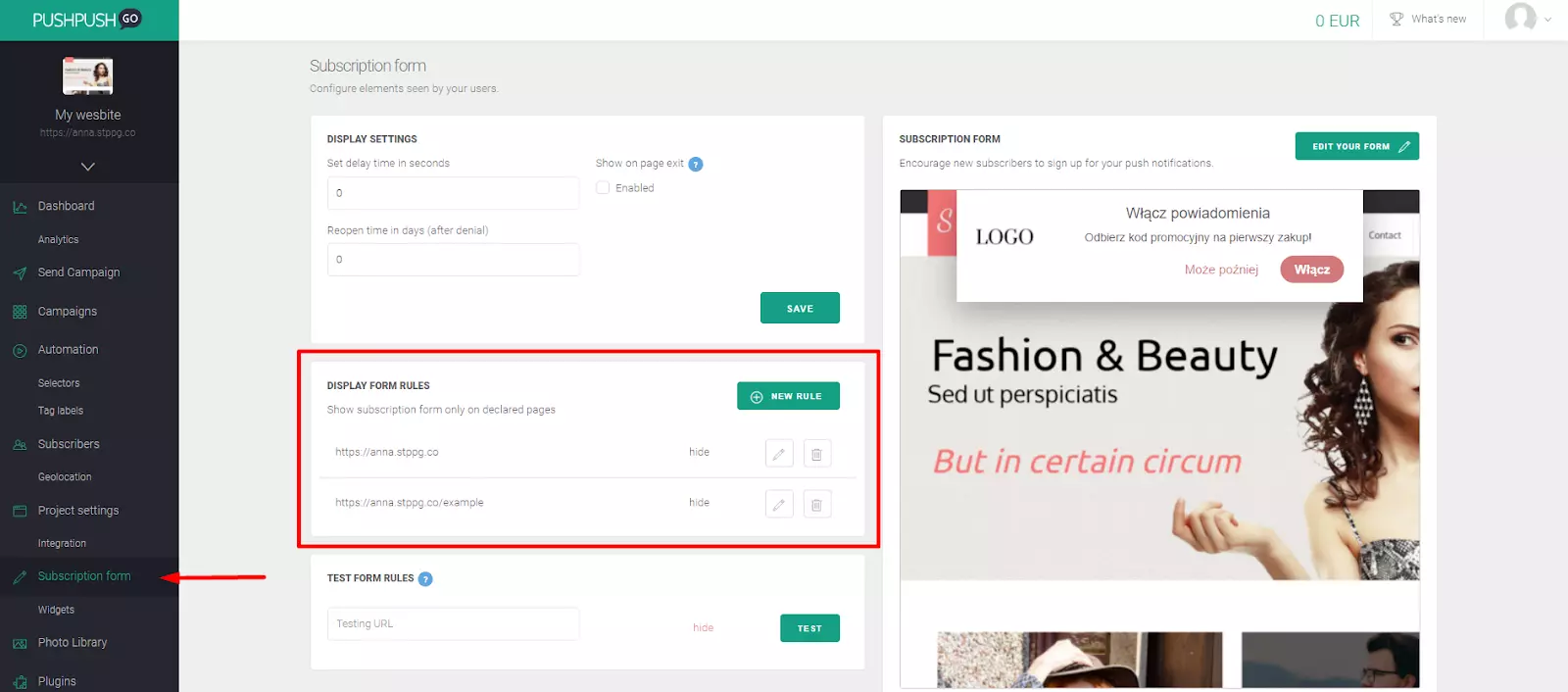The height and width of the screenshot is (692, 1568).
Task: Select Selectors in the sidebar
Action: click(59, 382)
